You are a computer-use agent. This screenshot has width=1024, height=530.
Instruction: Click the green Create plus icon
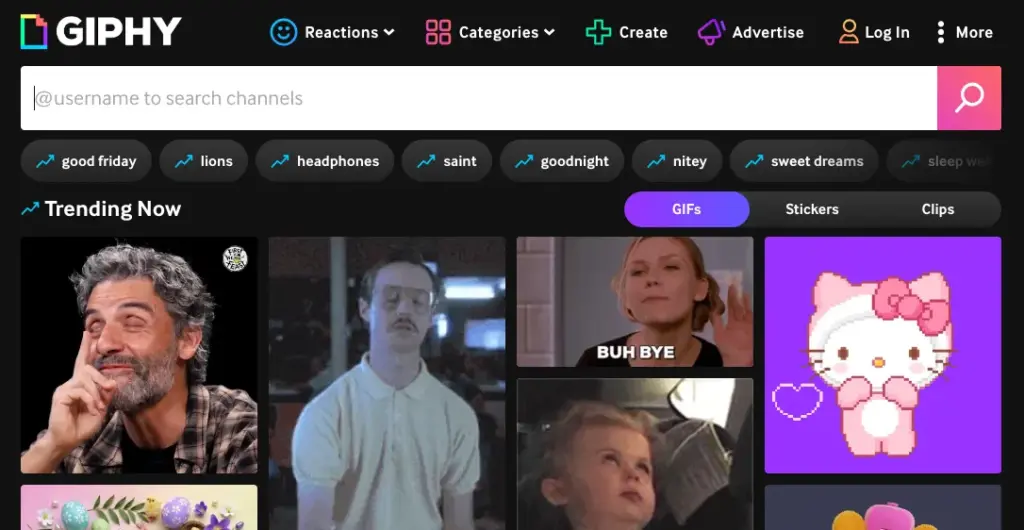pyautogui.click(x=598, y=32)
